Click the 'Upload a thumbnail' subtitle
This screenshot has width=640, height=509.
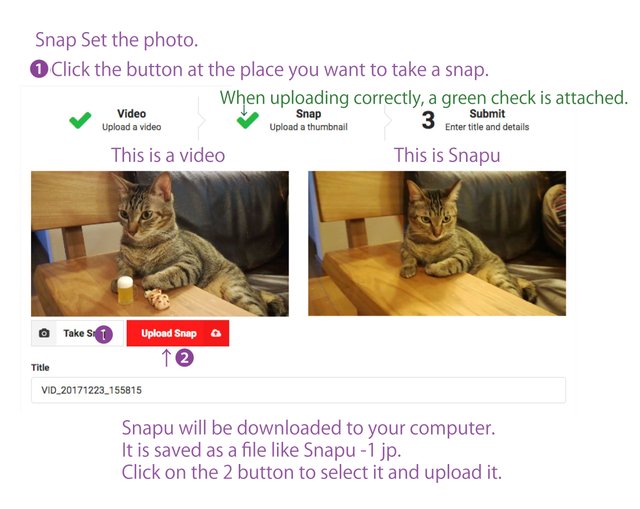pyautogui.click(x=309, y=127)
